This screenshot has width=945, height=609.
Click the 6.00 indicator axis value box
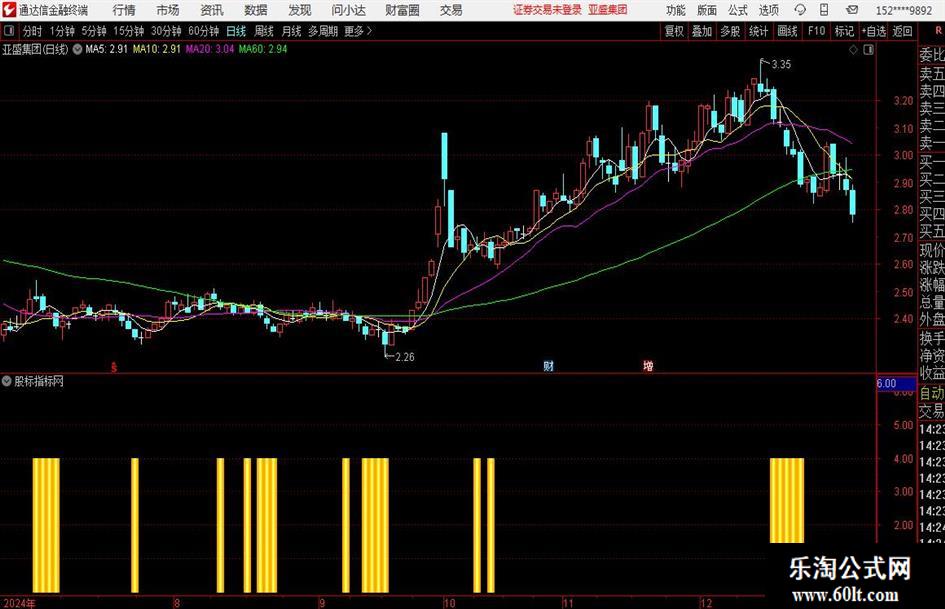(896, 383)
